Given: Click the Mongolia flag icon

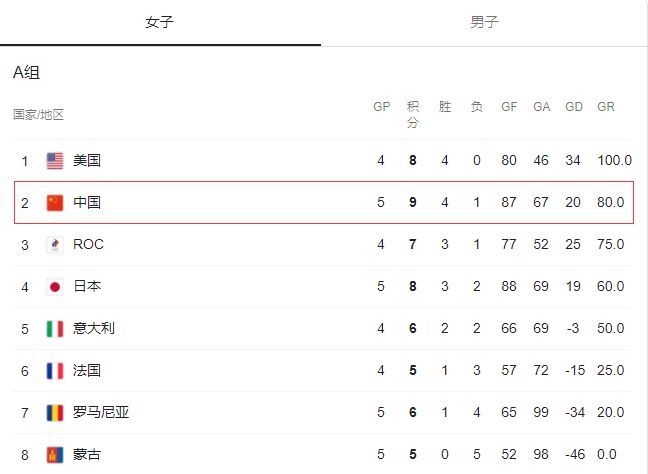Looking at the screenshot, I should (x=55, y=455).
